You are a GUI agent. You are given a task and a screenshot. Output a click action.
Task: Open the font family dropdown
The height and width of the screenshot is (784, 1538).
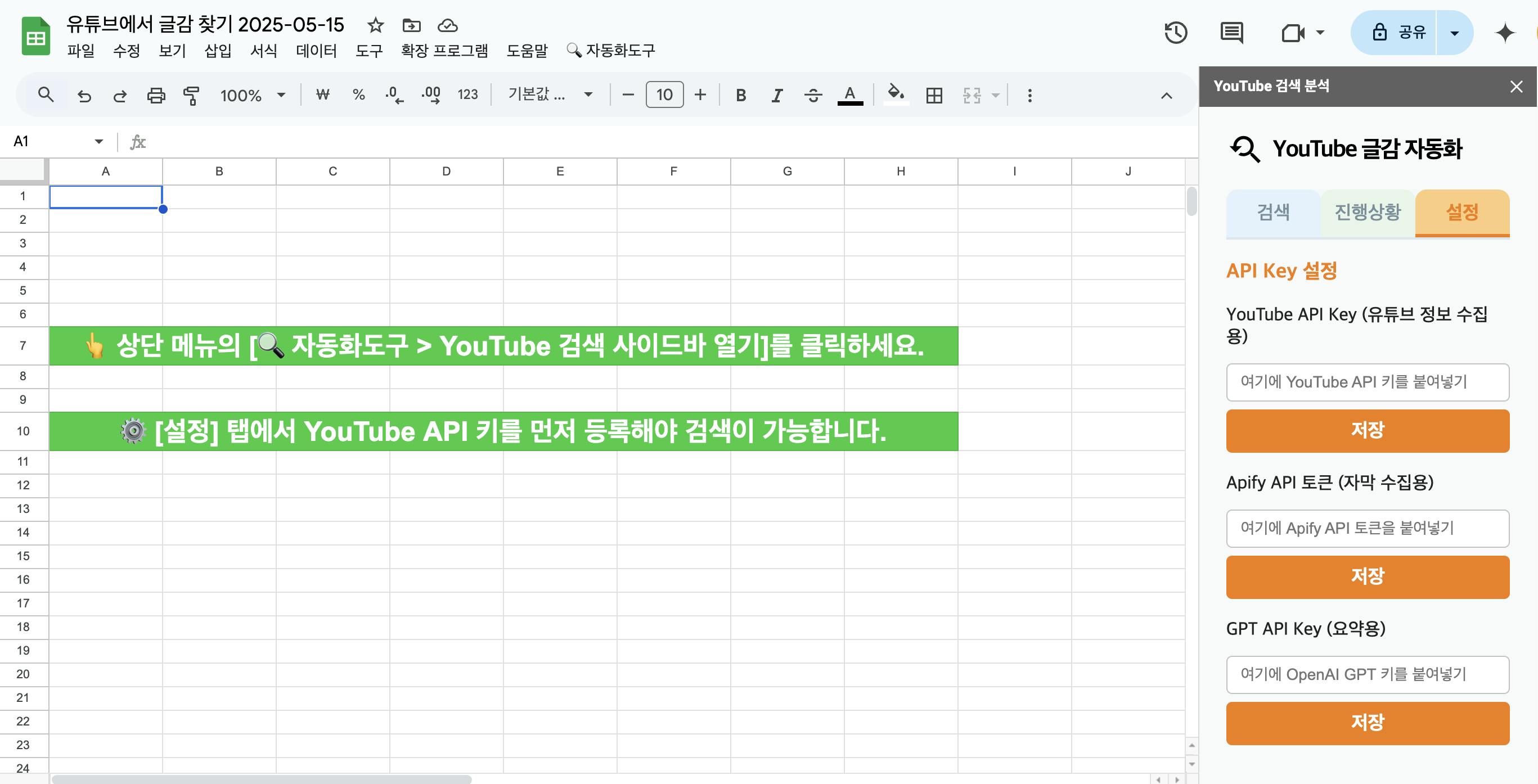pos(550,94)
